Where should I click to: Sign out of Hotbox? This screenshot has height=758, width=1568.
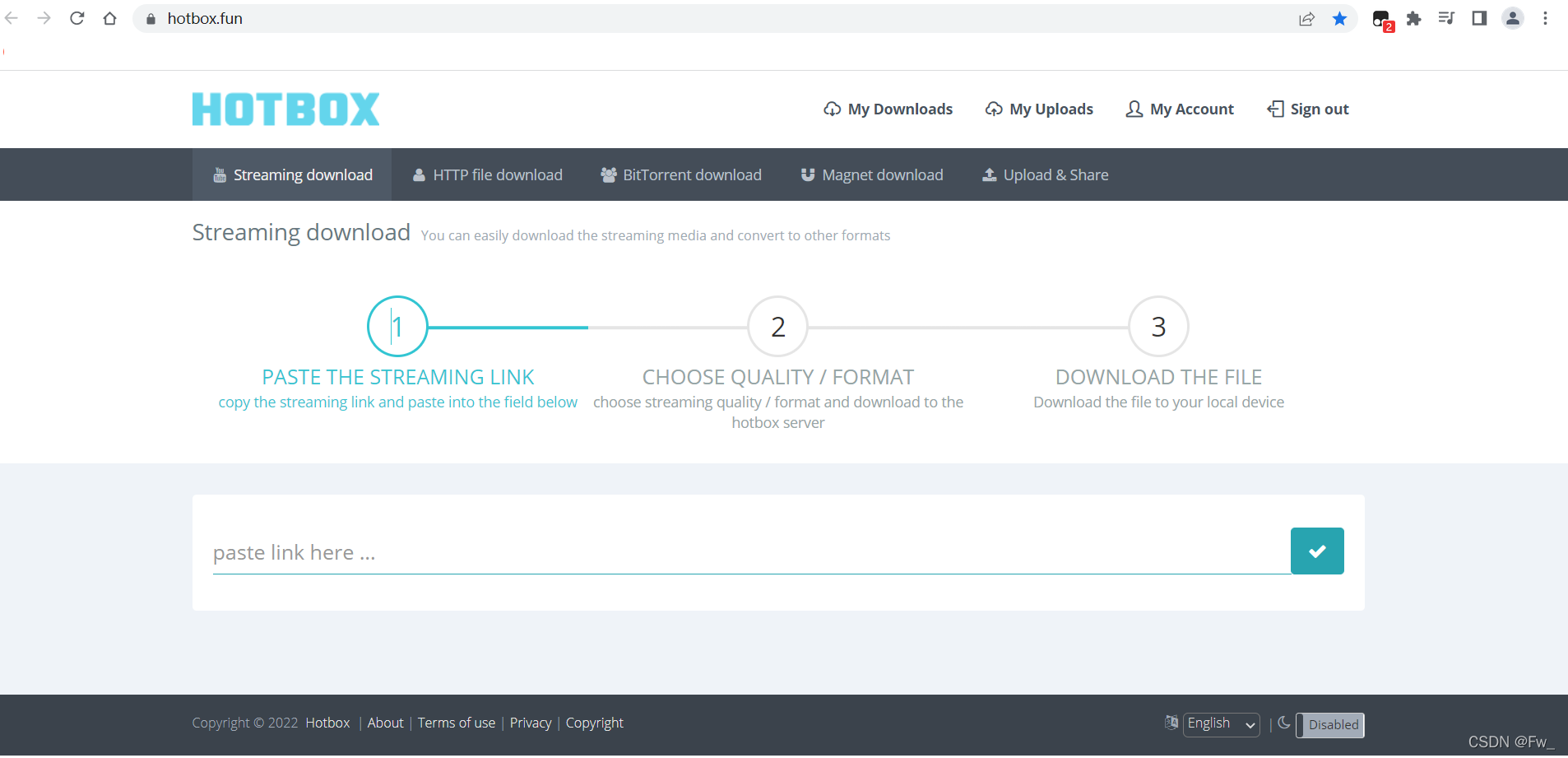pyautogui.click(x=1308, y=109)
